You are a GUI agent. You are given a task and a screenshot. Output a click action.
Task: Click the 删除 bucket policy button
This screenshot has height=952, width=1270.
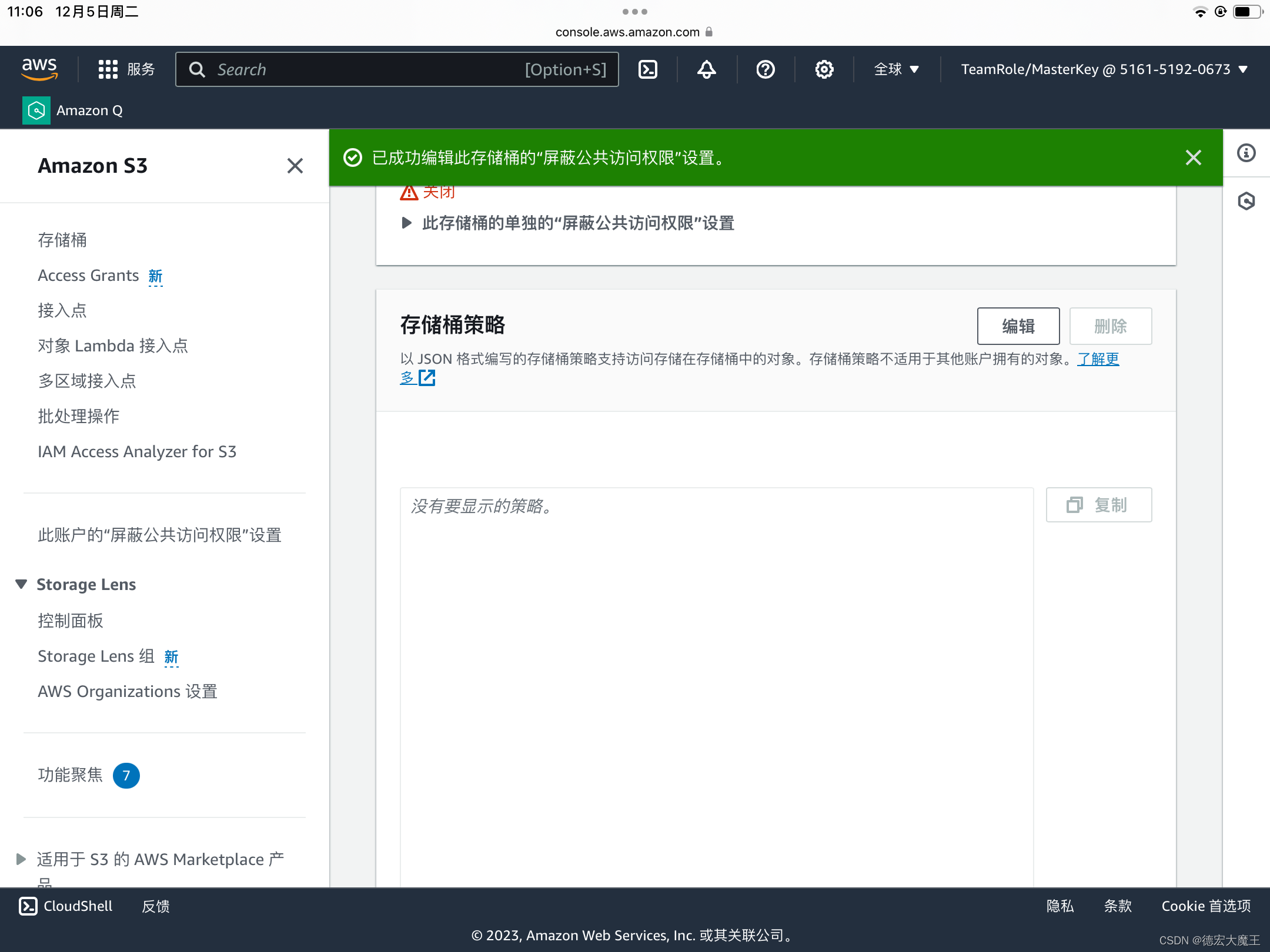coord(1111,326)
